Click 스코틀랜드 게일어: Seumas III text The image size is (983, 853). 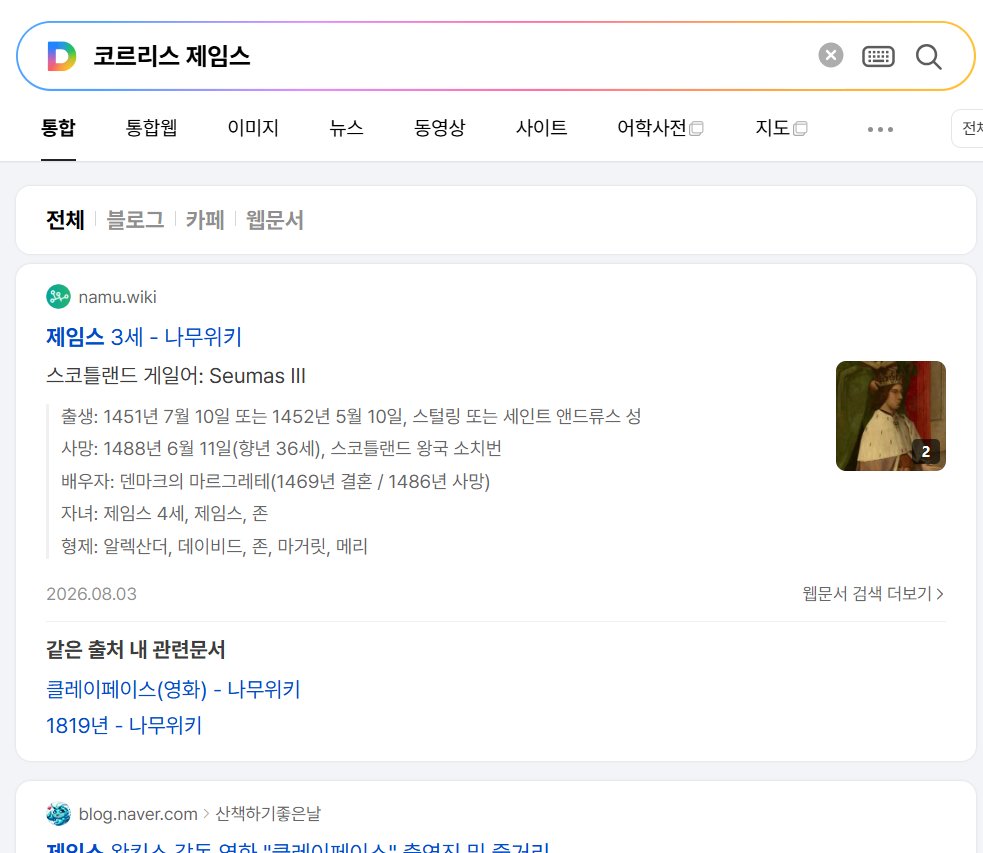[x=176, y=375]
